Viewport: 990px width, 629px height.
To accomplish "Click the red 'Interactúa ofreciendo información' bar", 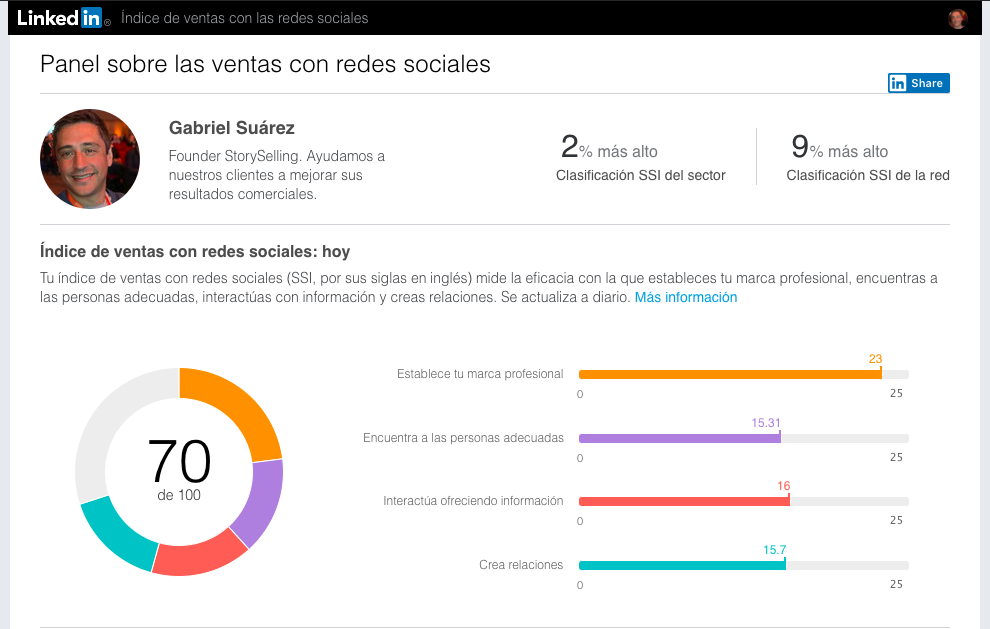I will point(684,501).
